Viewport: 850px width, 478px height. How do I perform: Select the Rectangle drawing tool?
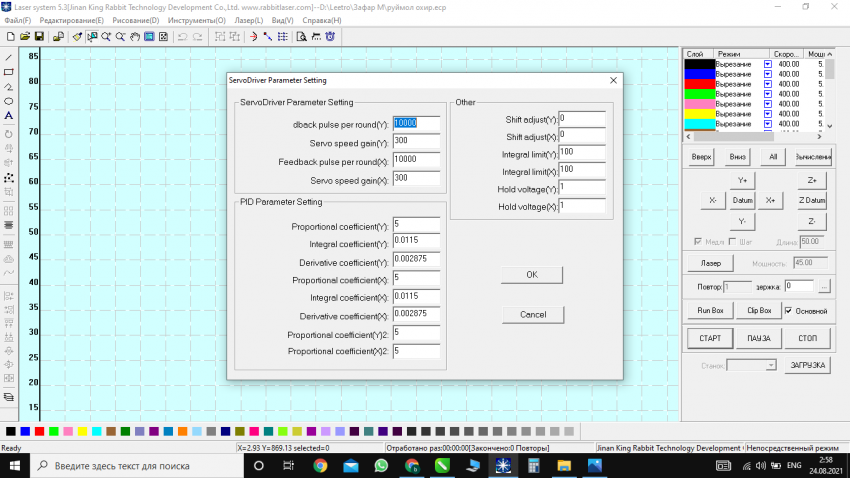9,72
